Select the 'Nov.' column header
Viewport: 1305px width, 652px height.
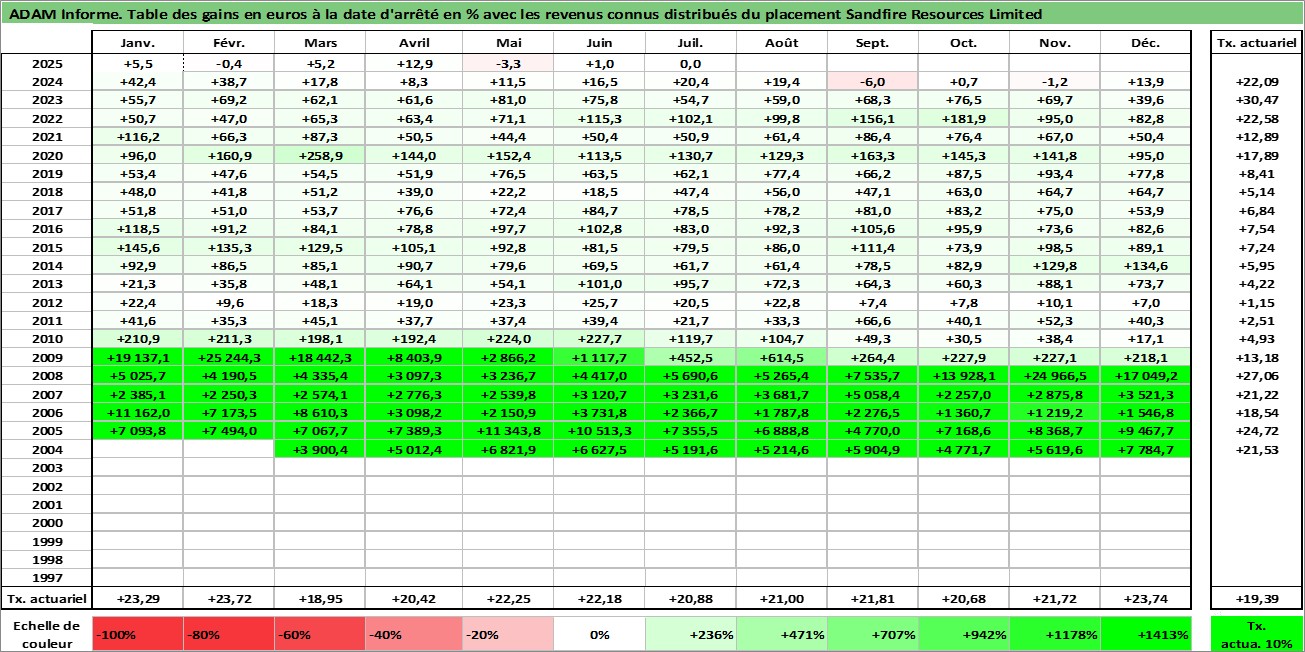(1055, 43)
